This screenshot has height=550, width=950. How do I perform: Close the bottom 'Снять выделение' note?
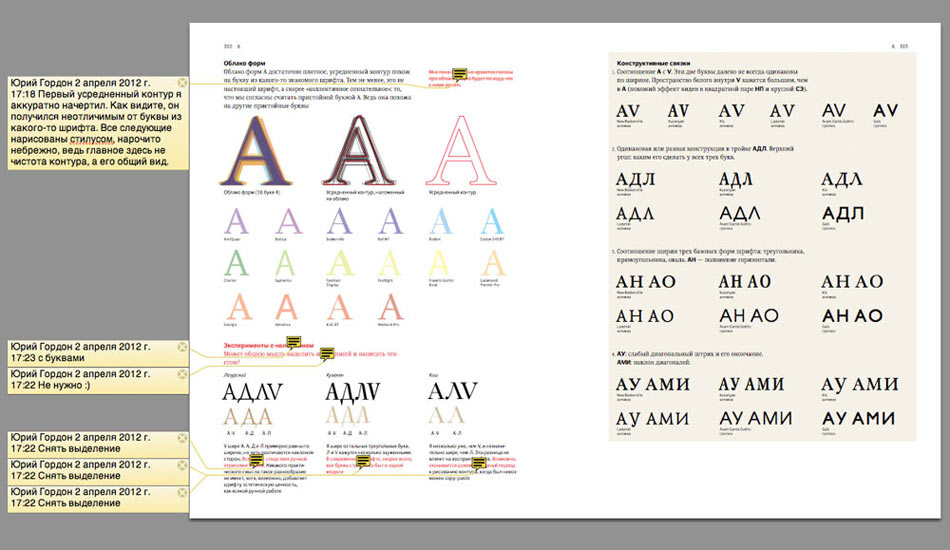[x=182, y=493]
